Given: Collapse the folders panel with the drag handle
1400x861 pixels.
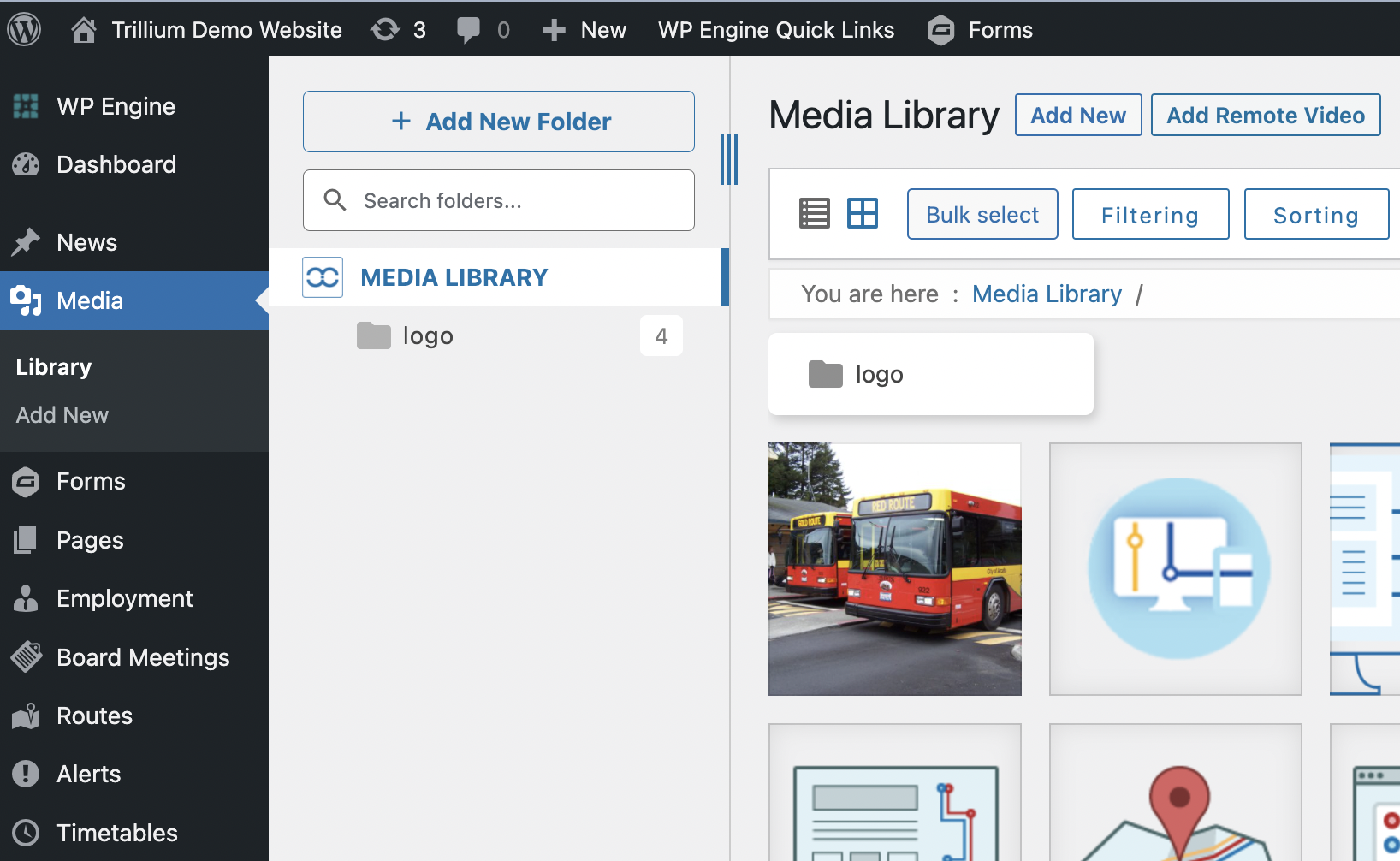Looking at the screenshot, I should click(x=728, y=159).
